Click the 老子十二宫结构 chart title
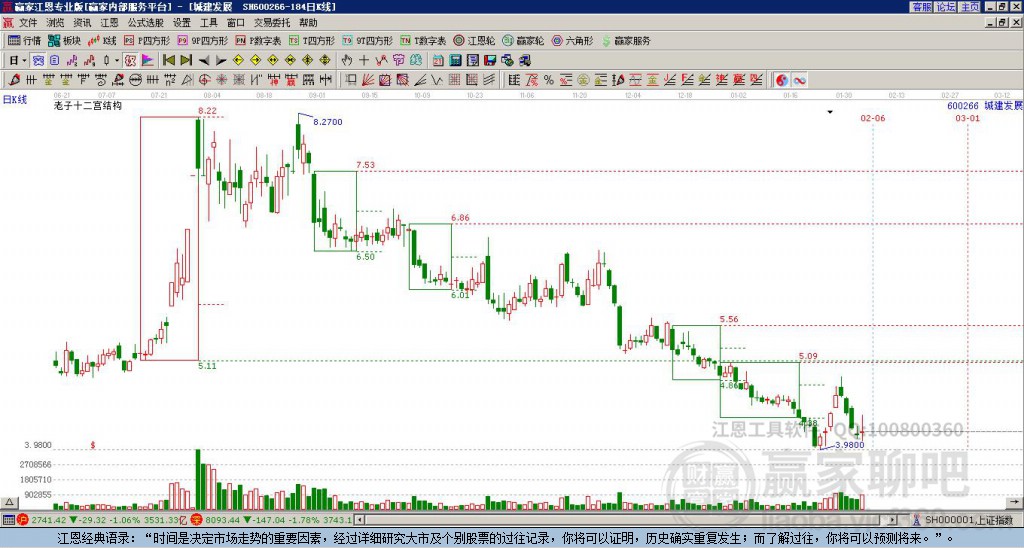 tap(88, 106)
